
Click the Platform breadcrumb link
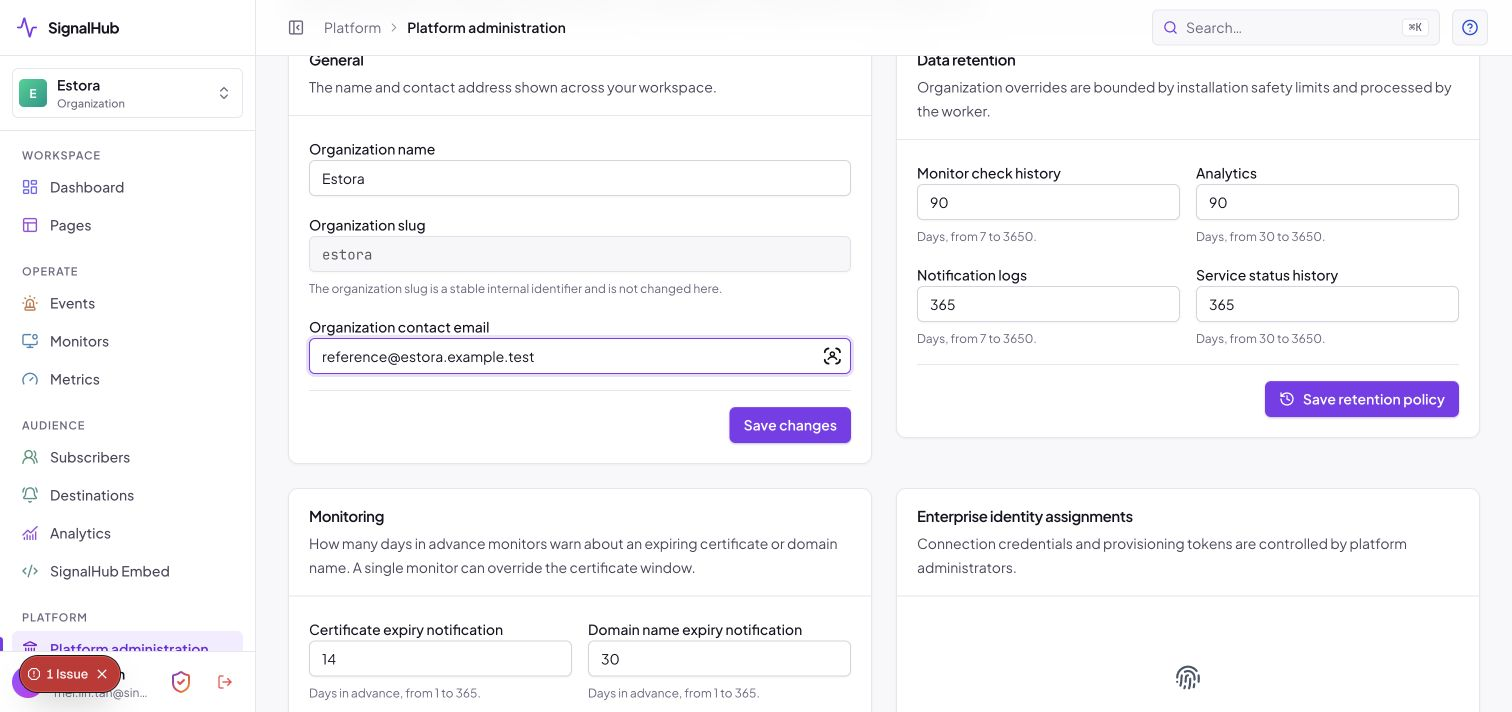(x=352, y=28)
